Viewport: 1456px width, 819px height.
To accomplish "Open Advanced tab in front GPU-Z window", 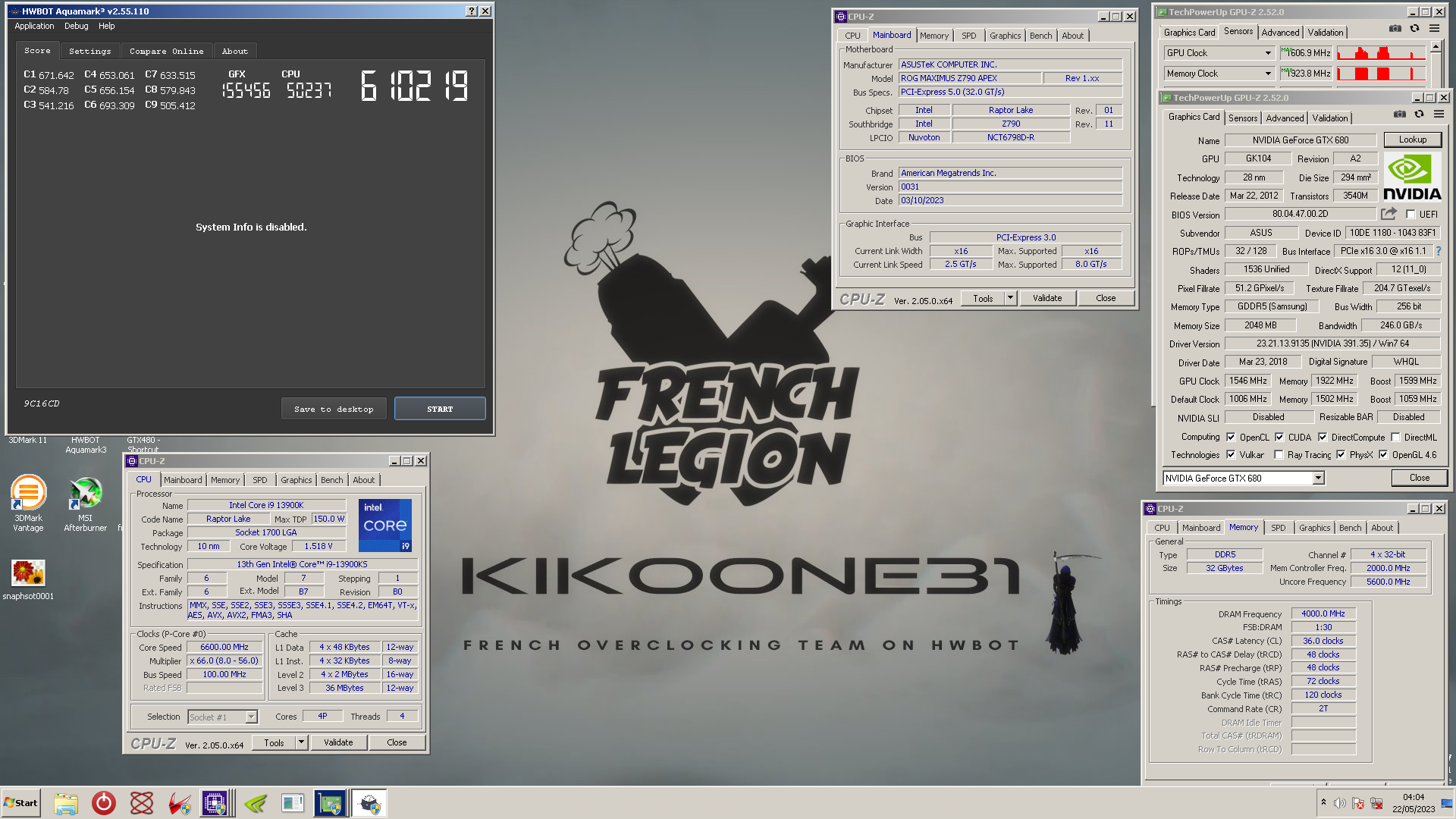I will coord(1285,118).
